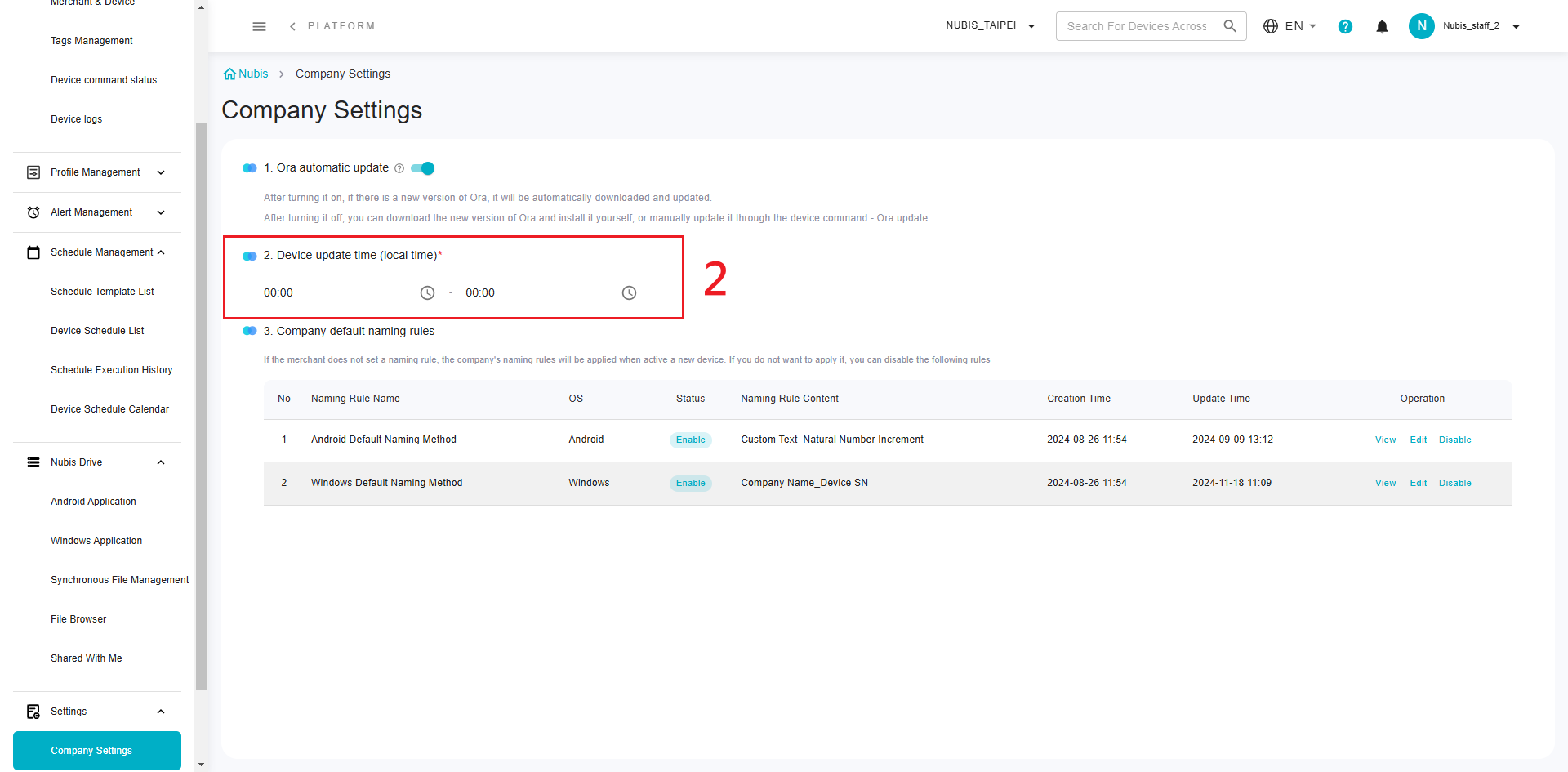Click the Company Settings breadcrumb text
This screenshot has width=1568, height=772.
(343, 74)
